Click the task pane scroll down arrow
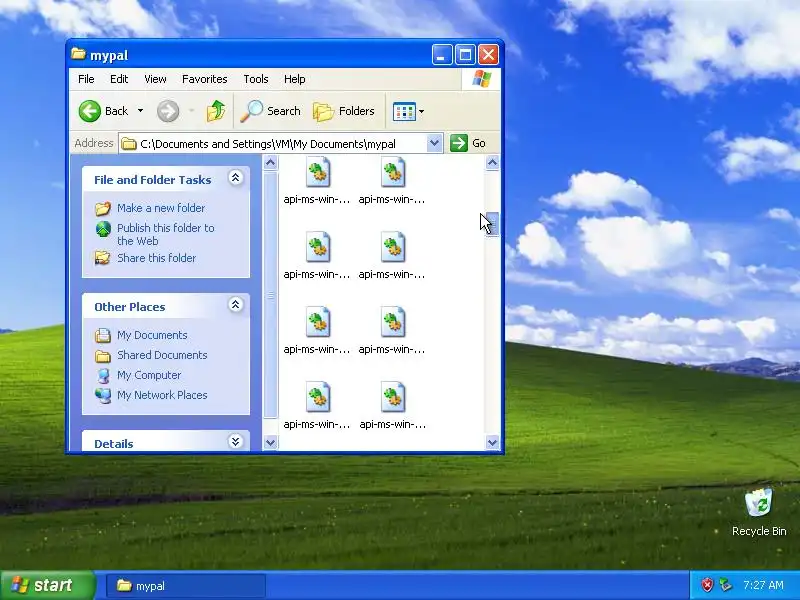This screenshot has height=600, width=800. [270, 442]
